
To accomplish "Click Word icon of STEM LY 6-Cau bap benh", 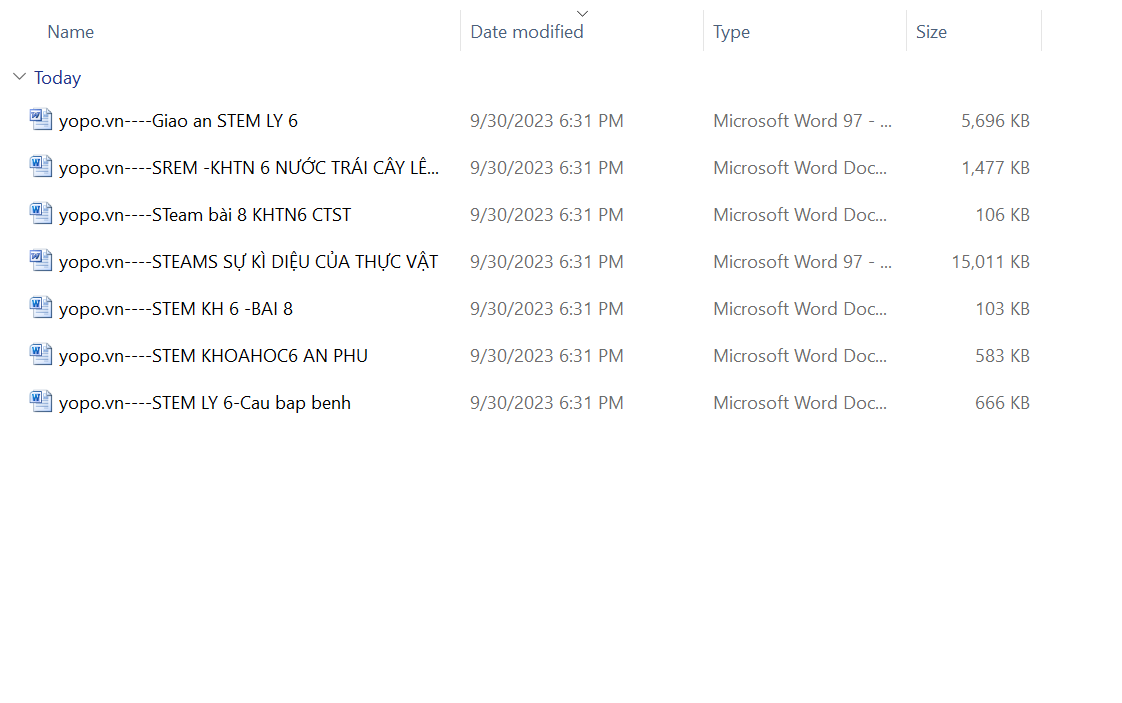I will click(41, 402).
